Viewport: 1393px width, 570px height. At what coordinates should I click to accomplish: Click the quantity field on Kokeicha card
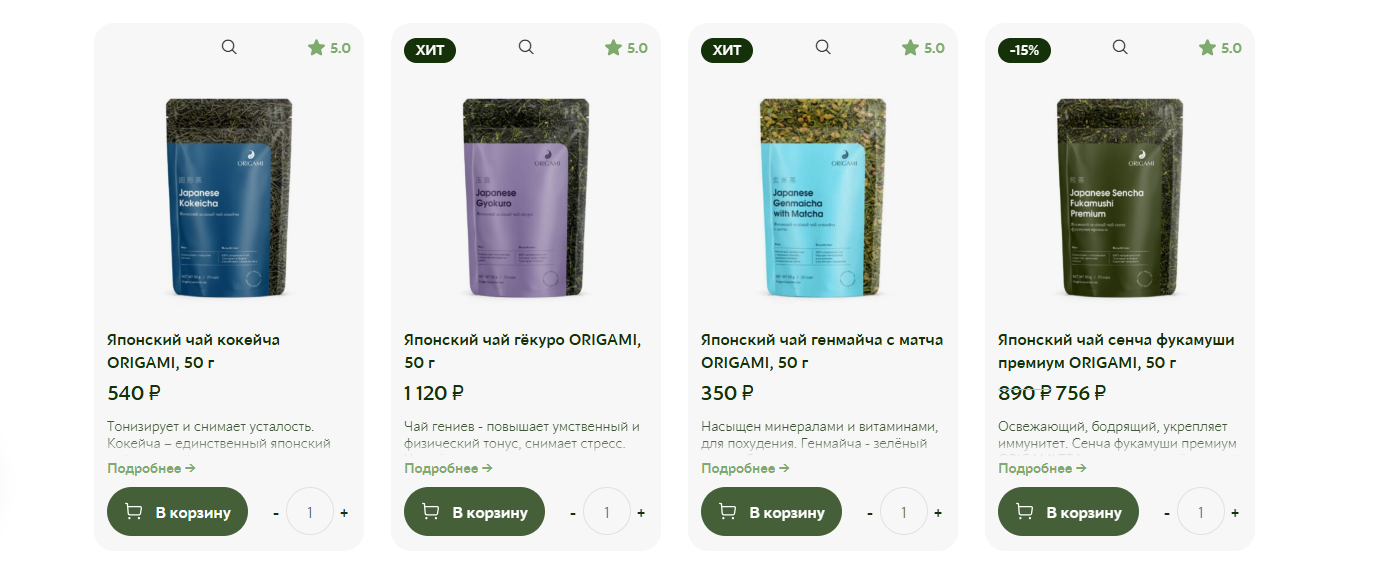pos(310,512)
